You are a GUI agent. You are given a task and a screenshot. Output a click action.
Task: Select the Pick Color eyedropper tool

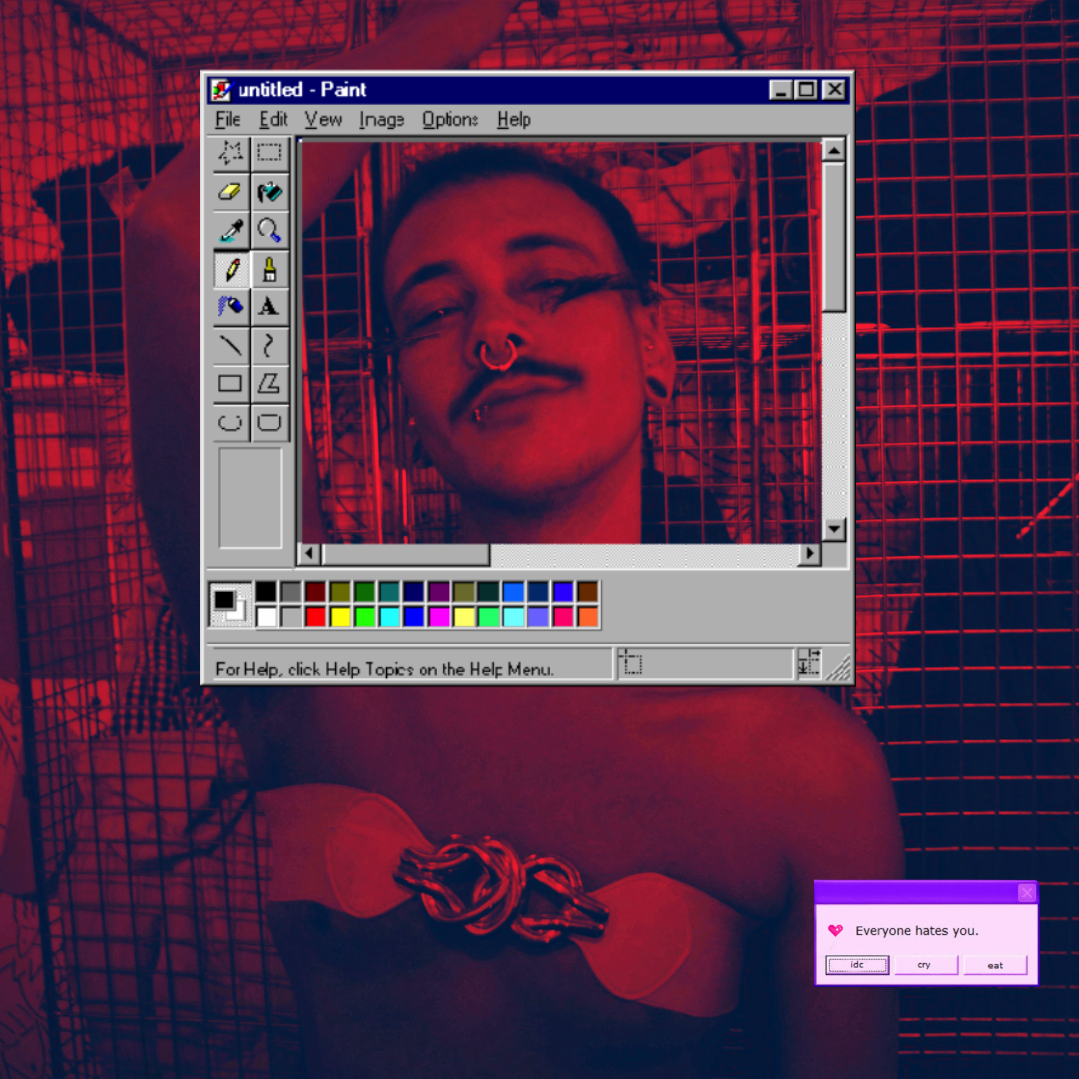tap(231, 231)
